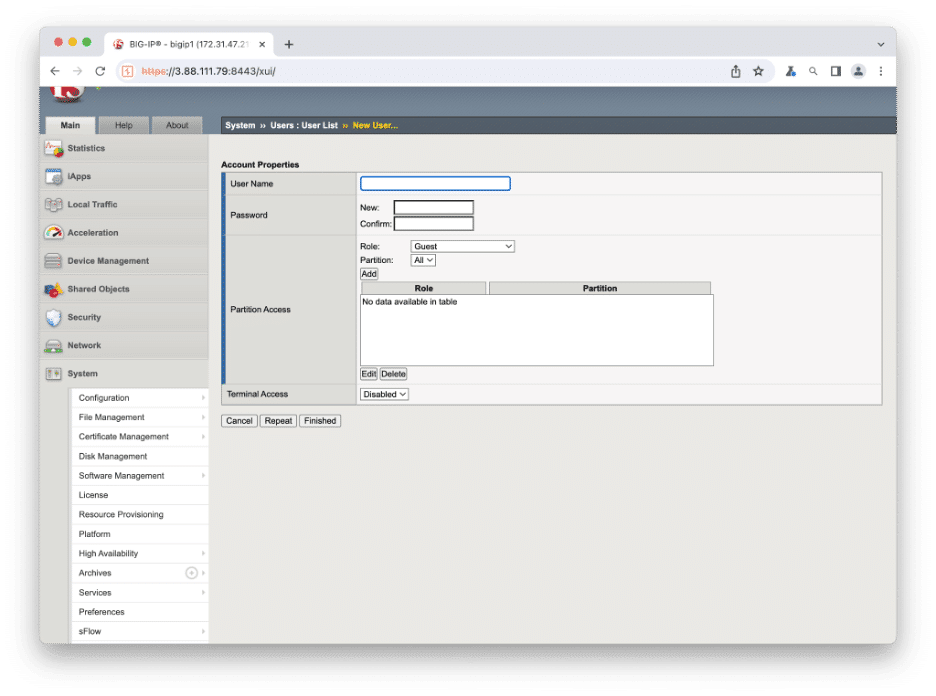Click the System section icon
This screenshot has width=936, height=696.
pos(53,374)
